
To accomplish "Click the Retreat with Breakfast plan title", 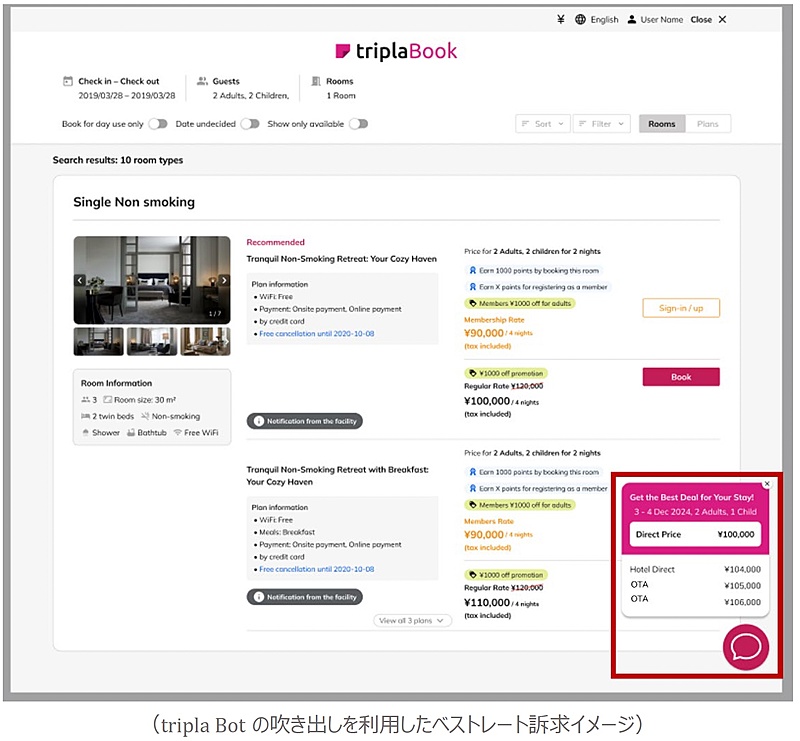I will pyautogui.click(x=337, y=476).
